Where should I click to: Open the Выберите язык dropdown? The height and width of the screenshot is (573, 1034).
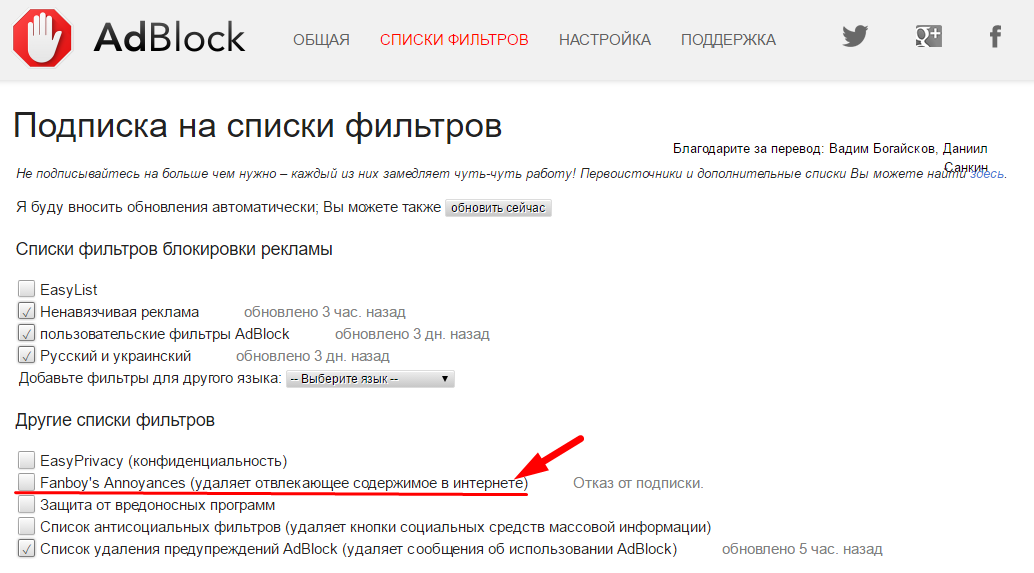(x=370, y=379)
